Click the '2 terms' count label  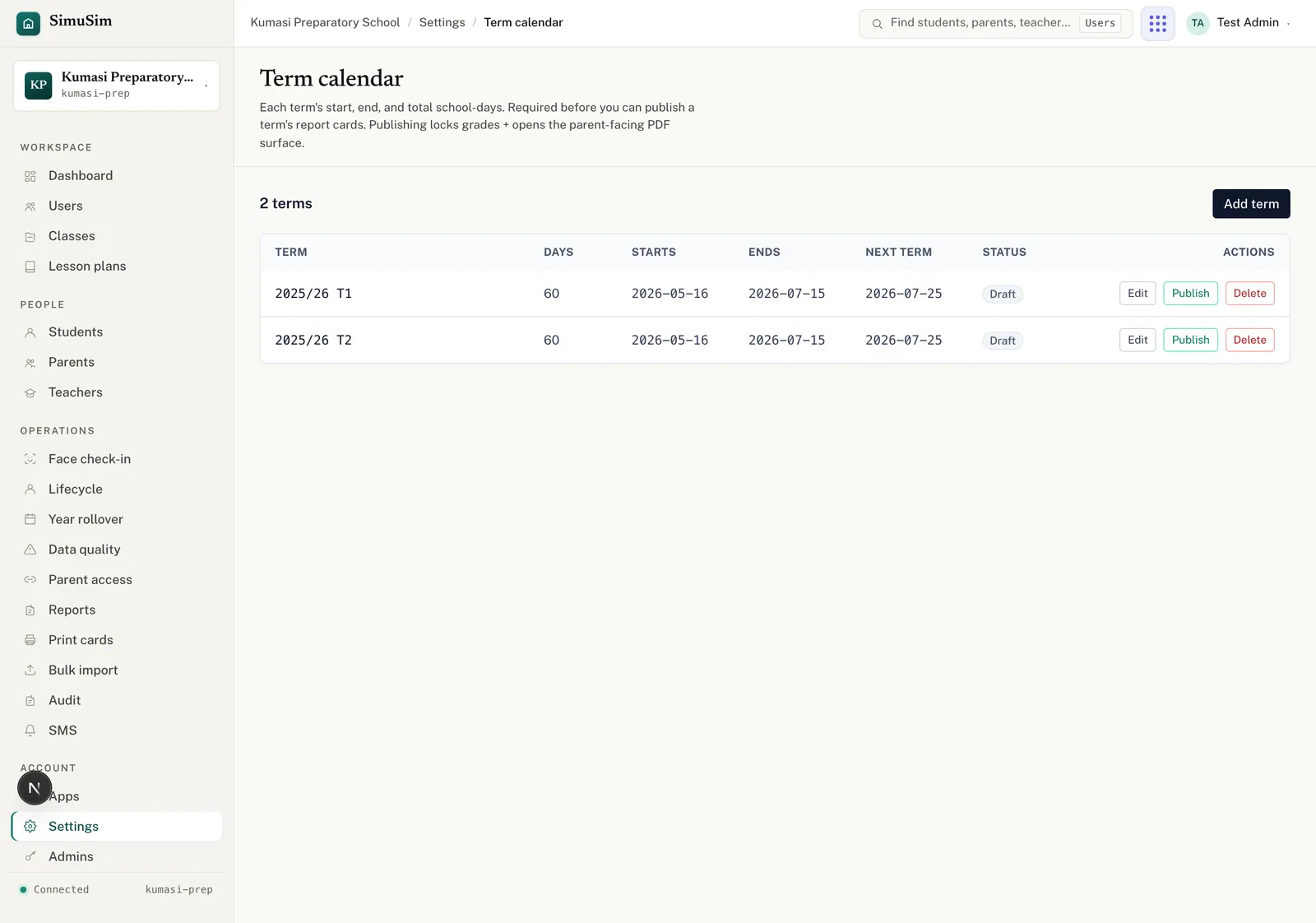click(x=286, y=204)
